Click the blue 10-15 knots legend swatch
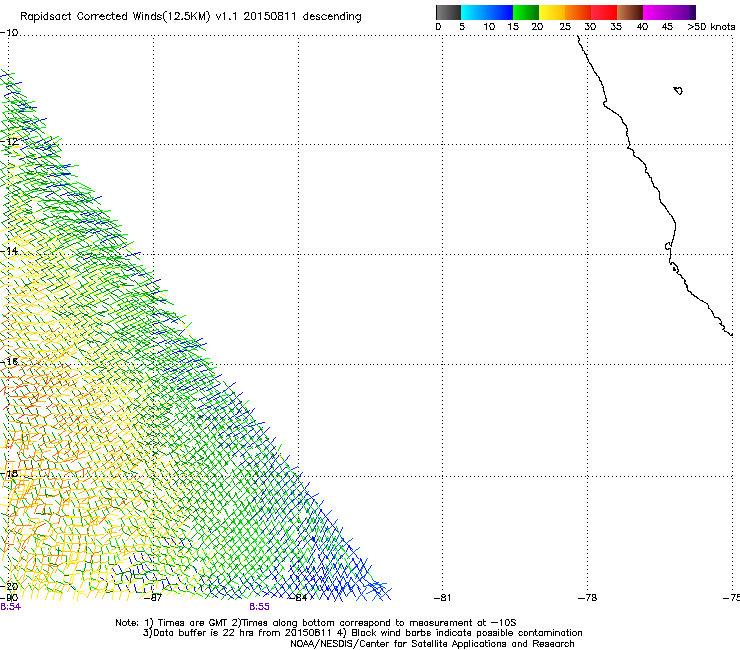Viewport: 740px width, 650px height. pos(500,12)
